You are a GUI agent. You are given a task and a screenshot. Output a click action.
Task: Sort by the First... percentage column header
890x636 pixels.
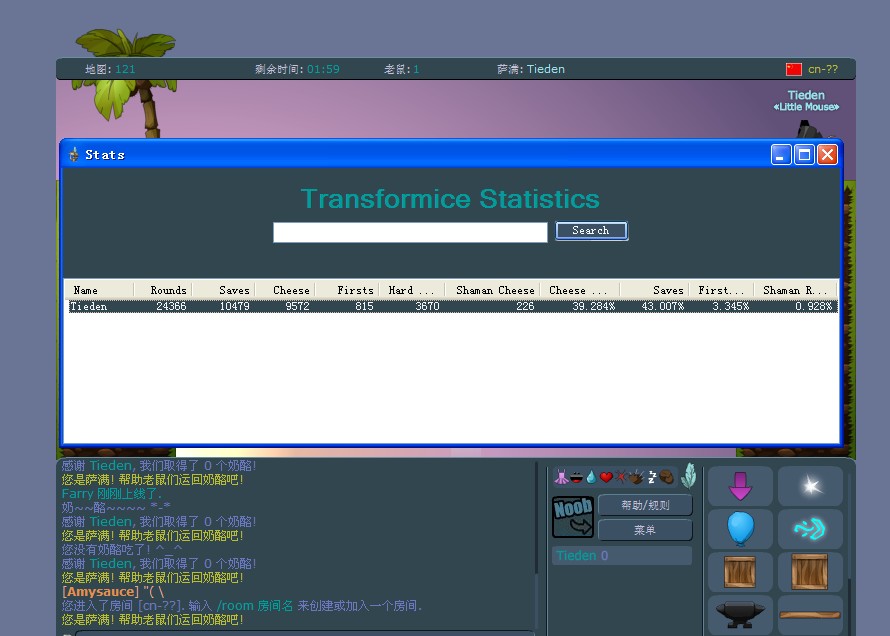[721, 290]
